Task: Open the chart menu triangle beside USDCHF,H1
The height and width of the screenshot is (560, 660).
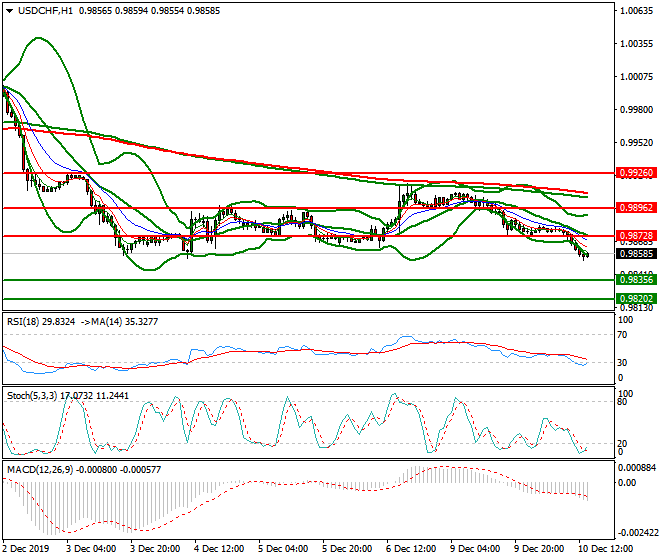Action: [x=7, y=11]
